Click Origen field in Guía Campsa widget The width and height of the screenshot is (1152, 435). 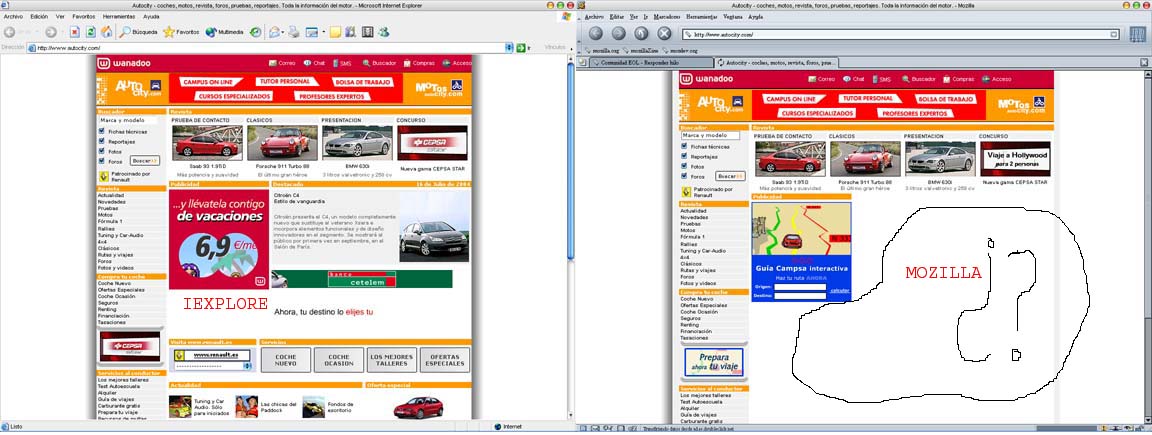tap(799, 287)
